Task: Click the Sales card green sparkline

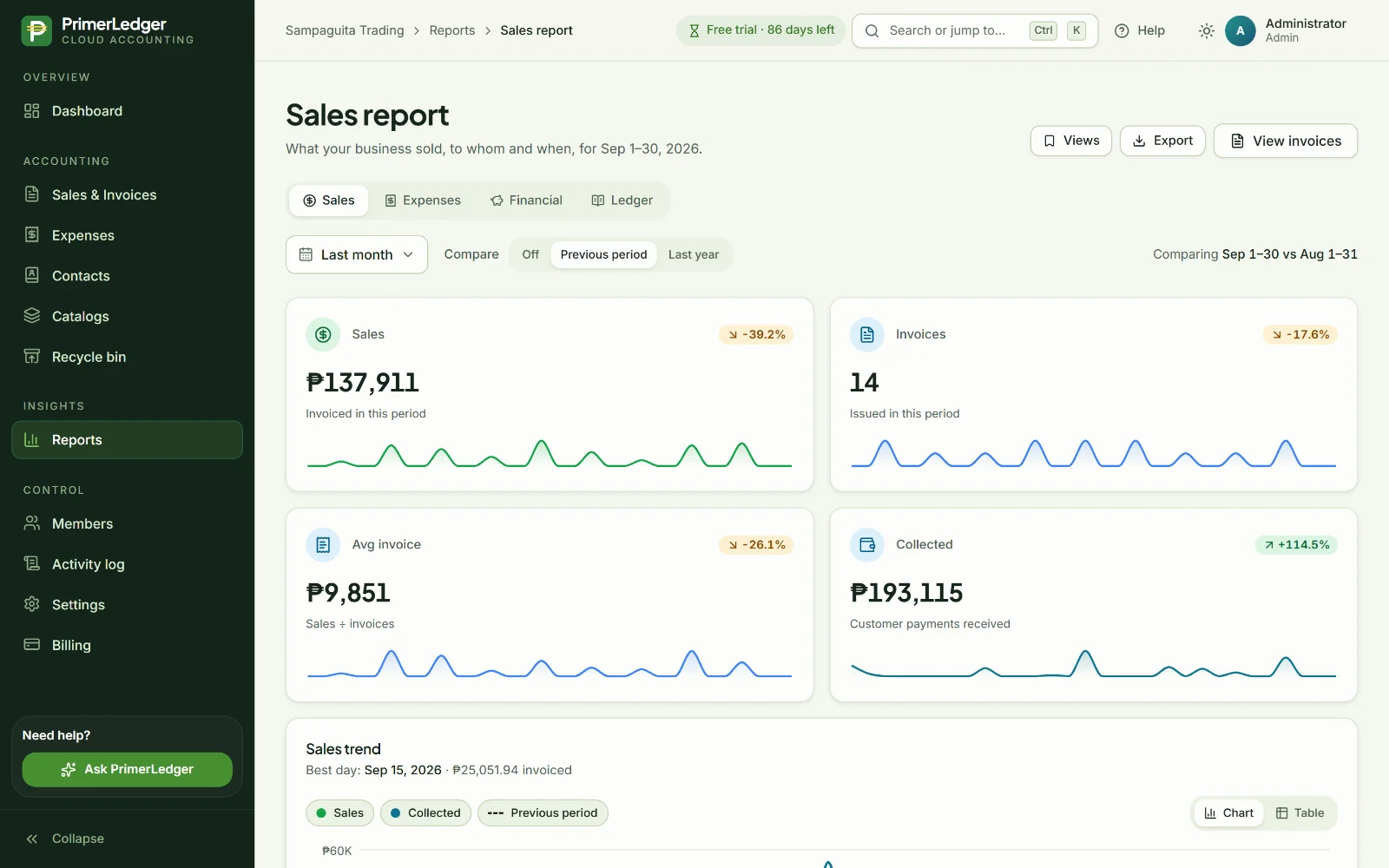Action: coord(550,454)
